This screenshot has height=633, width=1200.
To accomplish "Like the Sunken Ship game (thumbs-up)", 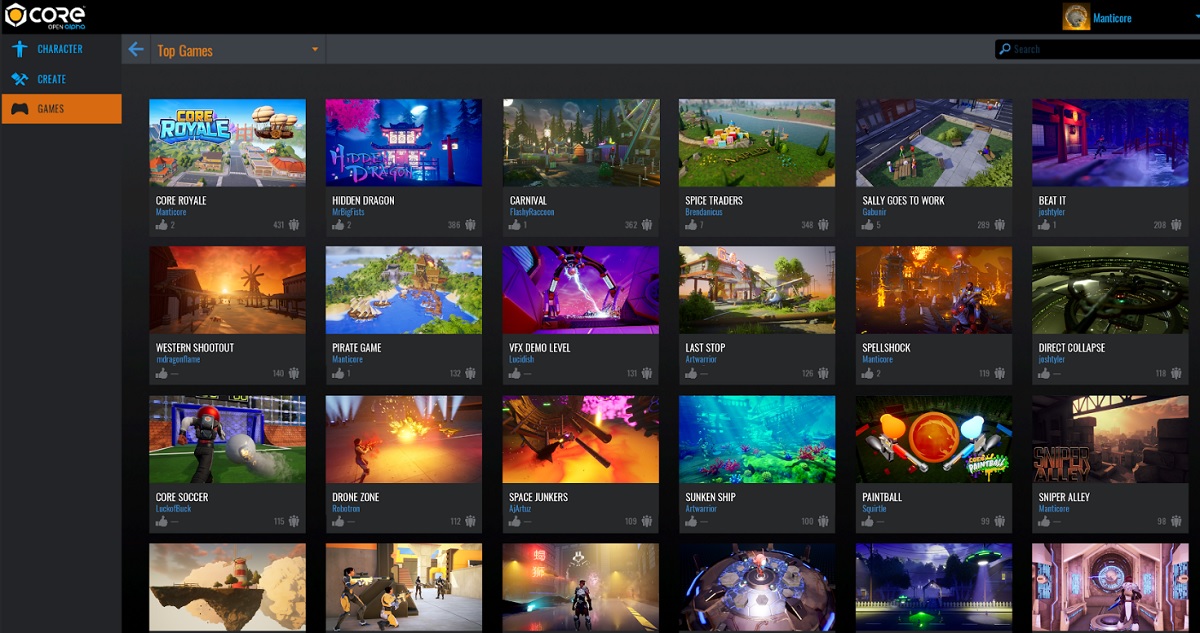I will pyautogui.click(x=691, y=521).
